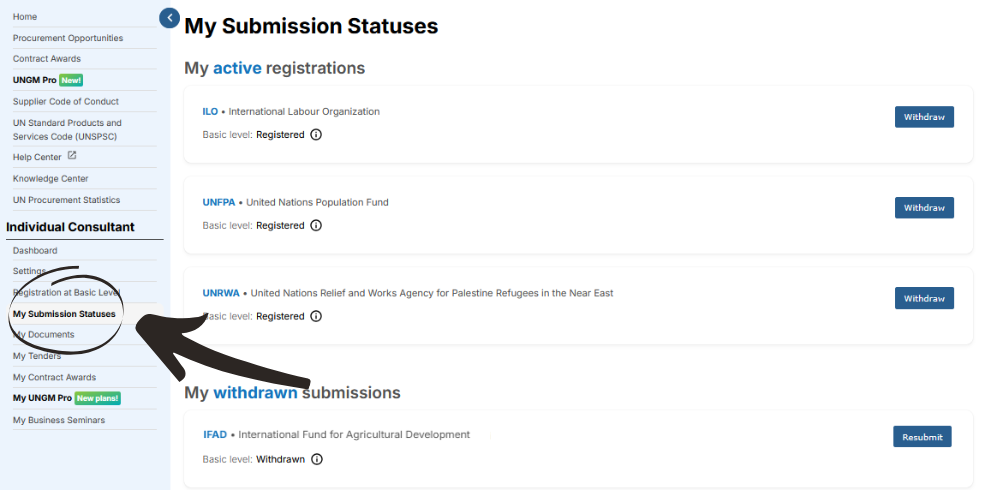The image size is (981, 491).
Task: Open the ILO organization link
Action: [210, 111]
